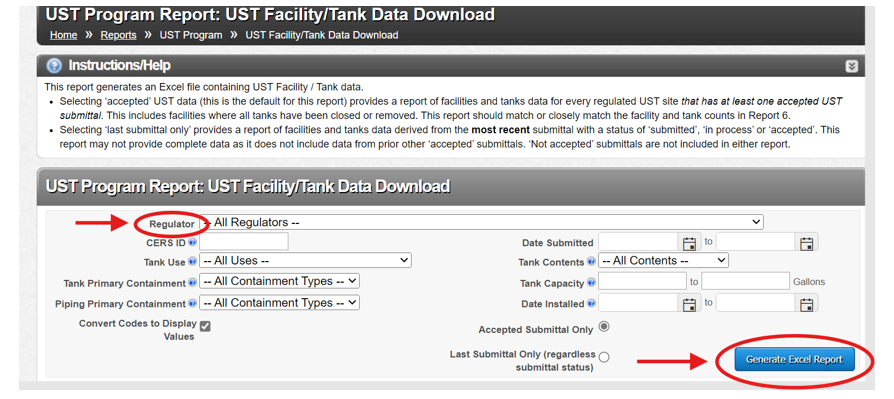Viewport: 894px width, 399px height.
Task: Open the Tank Contents All Contents dropdown
Action: tap(664, 260)
